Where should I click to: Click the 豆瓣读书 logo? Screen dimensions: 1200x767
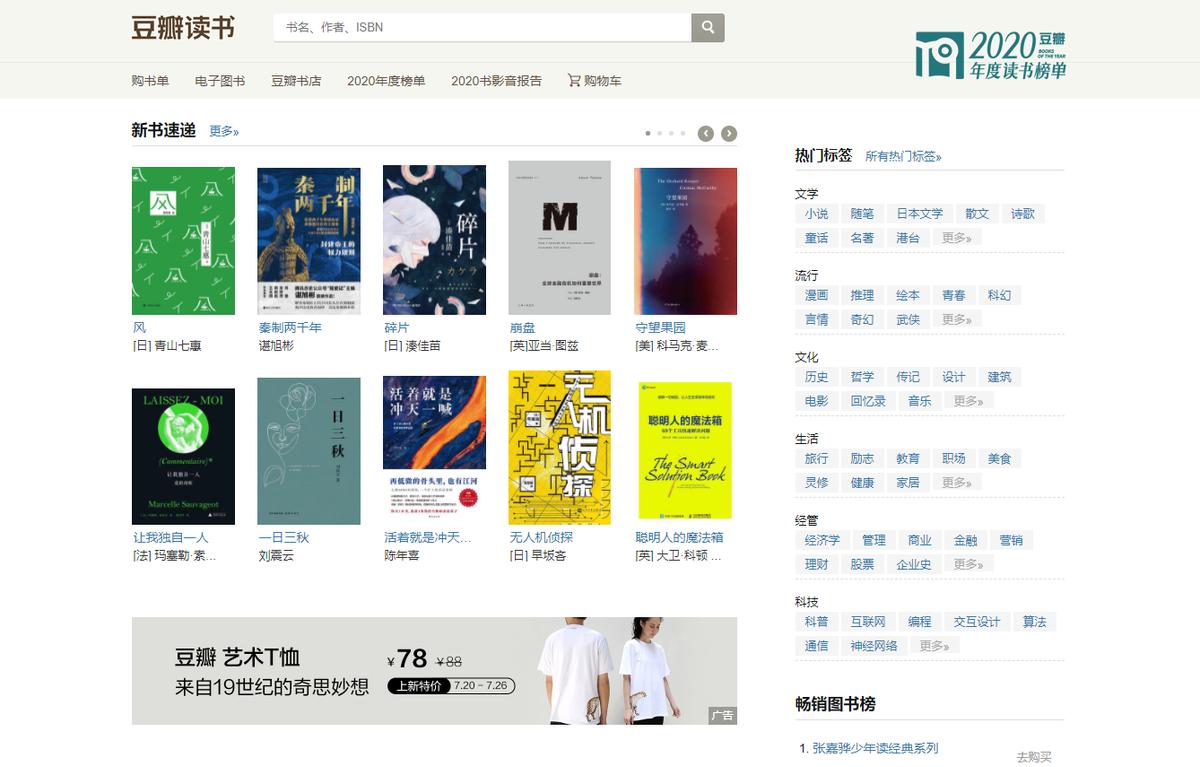(x=183, y=28)
